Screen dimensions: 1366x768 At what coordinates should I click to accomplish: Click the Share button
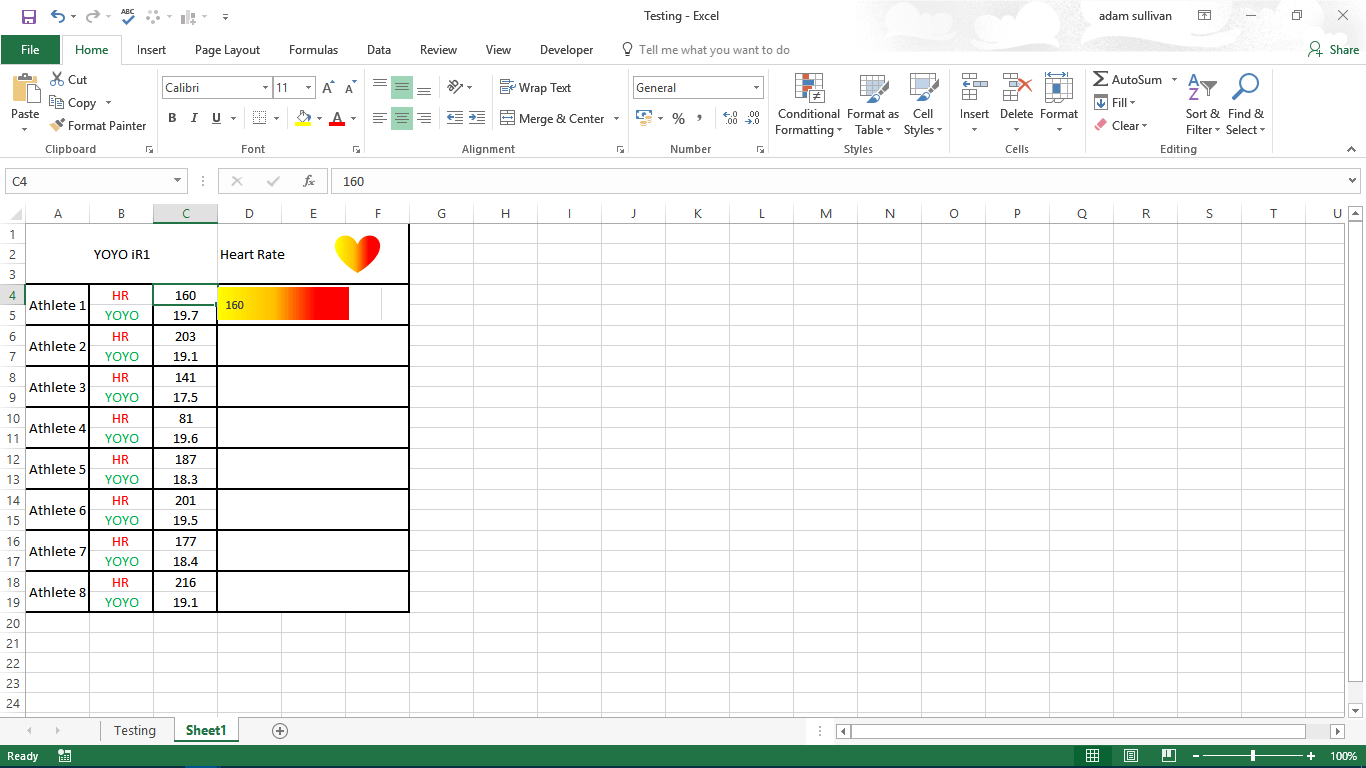(x=1334, y=50)
